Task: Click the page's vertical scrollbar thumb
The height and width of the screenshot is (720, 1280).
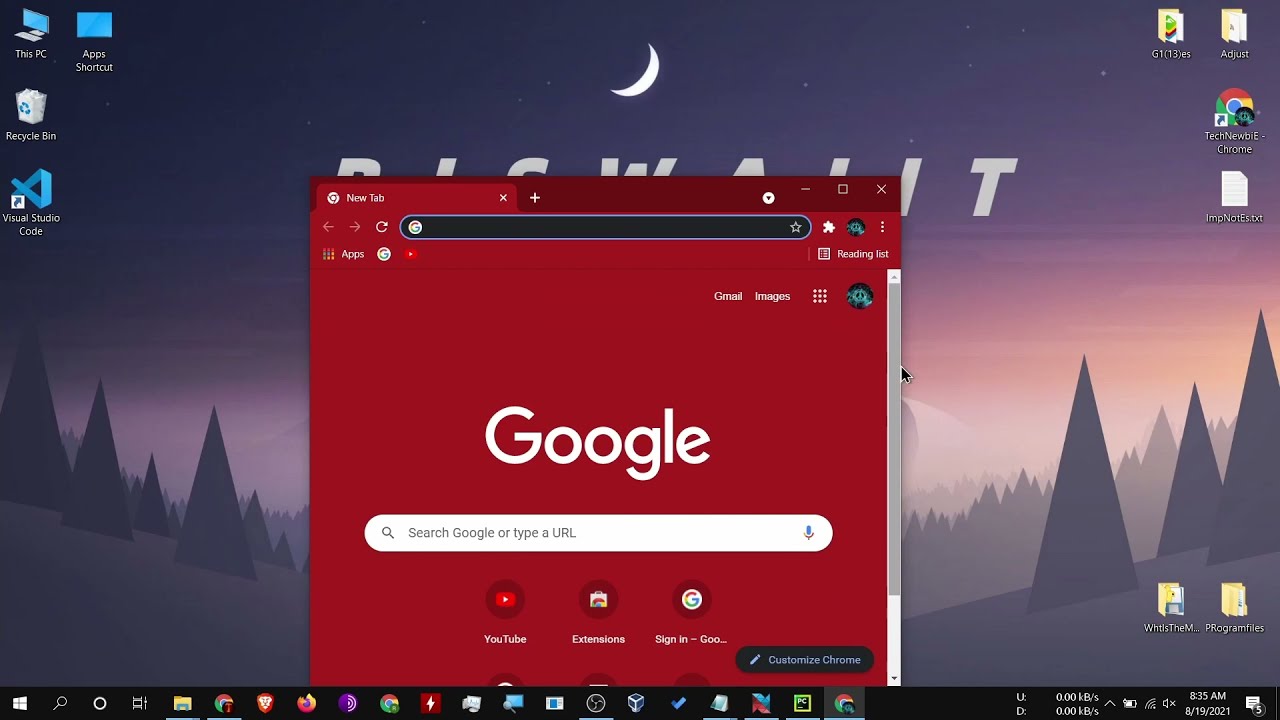Action: tap(894, 440)
